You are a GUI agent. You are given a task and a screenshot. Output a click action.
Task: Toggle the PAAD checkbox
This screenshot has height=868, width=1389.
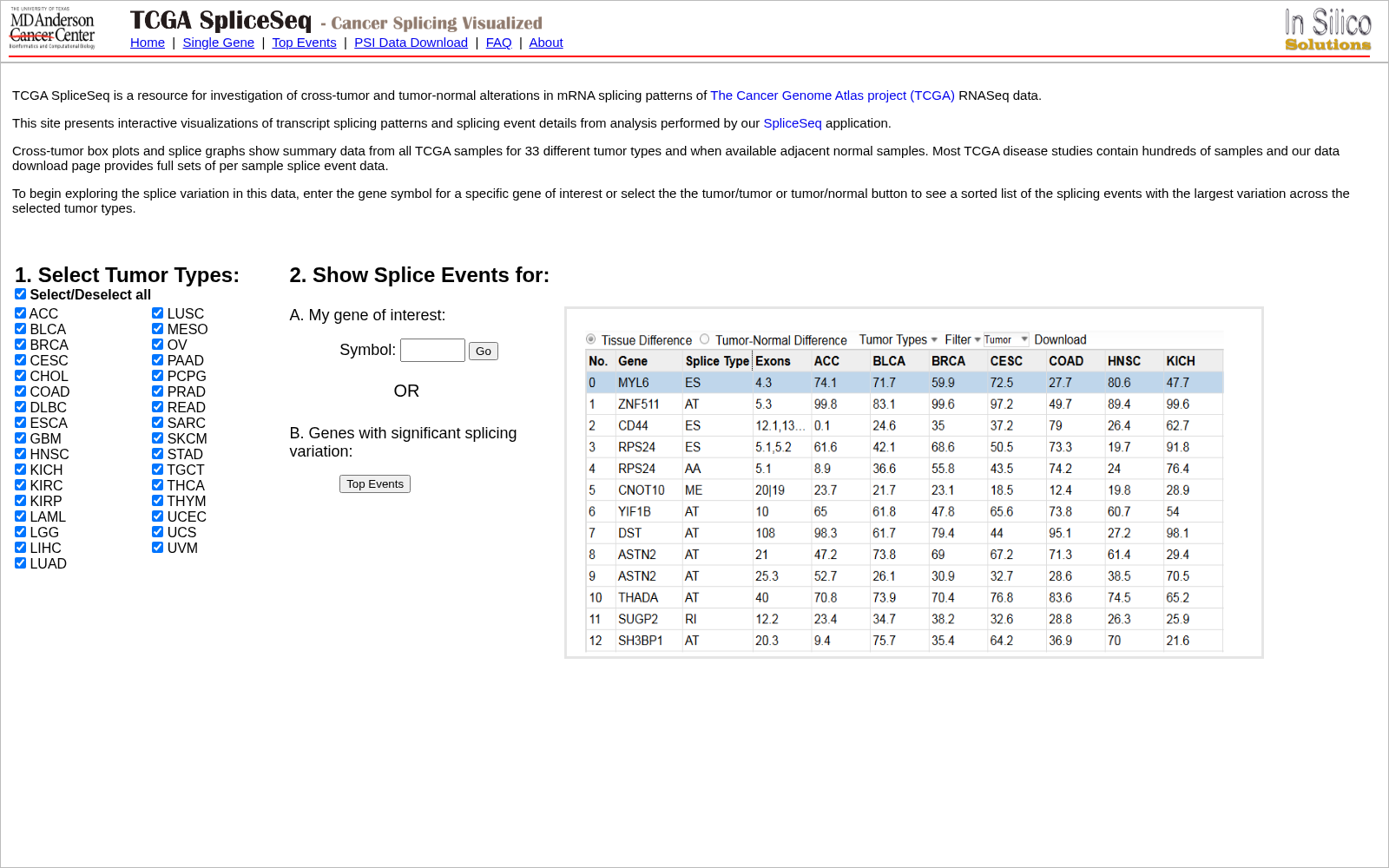[157, 360]
